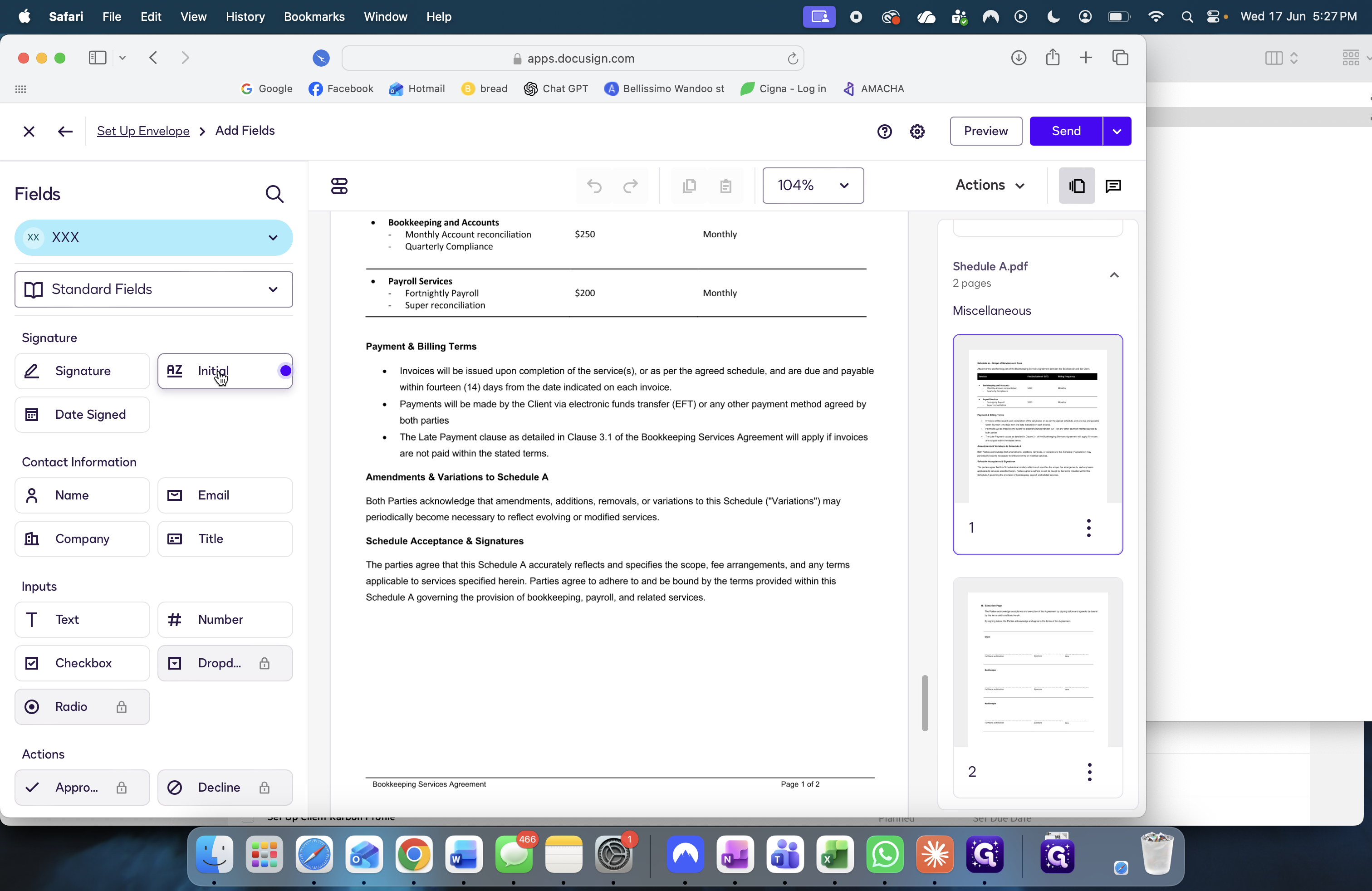Collapse the Shedule A.pdf section
This screenshot has height=891, width=1372.
tap(1114, 275)
